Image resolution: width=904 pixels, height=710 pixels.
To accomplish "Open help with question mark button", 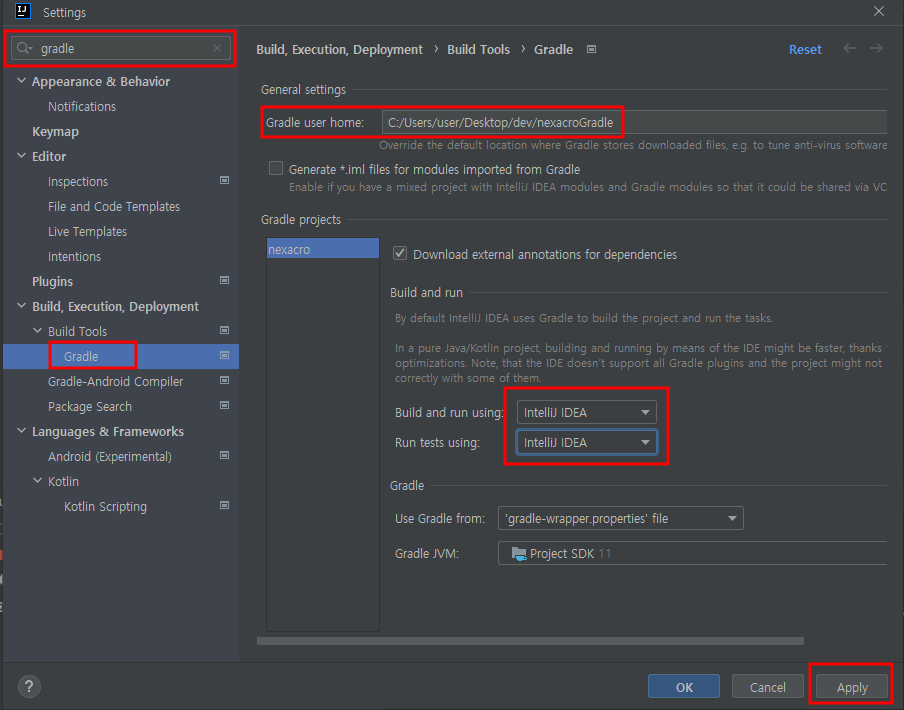I will pos(29,686).
